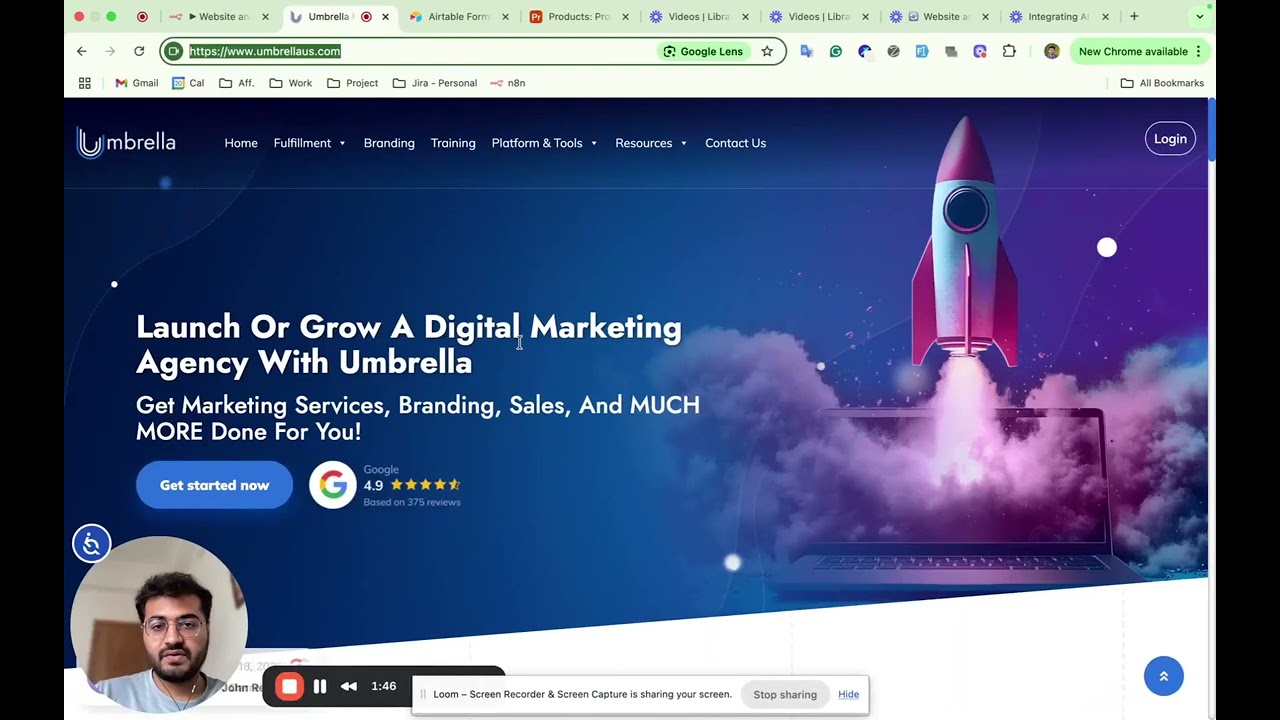Click the Hide link in sharing bar
This screenshot has height=720, width=1280.
tap(848, 695)
